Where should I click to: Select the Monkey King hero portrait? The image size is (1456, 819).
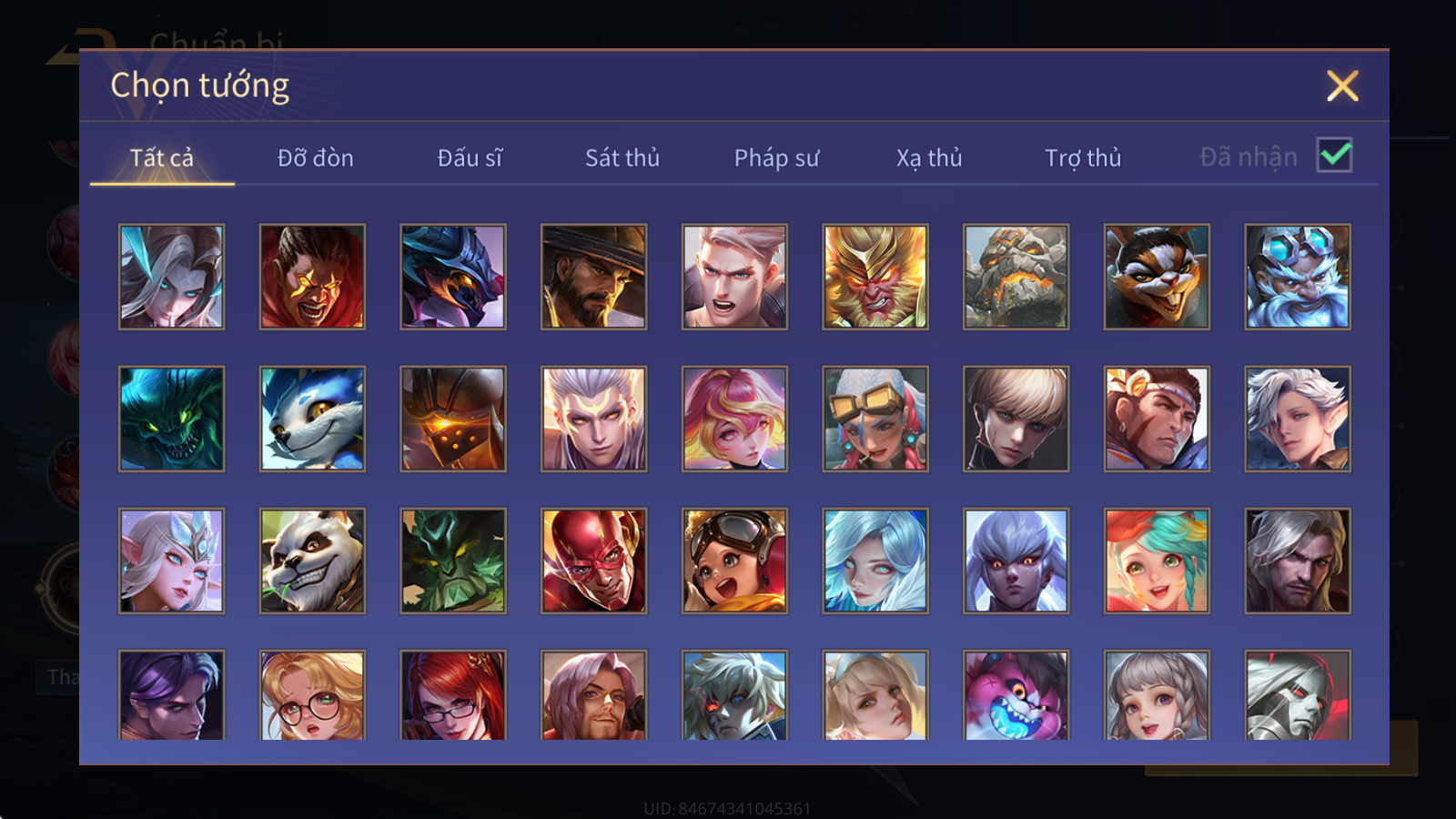click(x=875, y=277)
